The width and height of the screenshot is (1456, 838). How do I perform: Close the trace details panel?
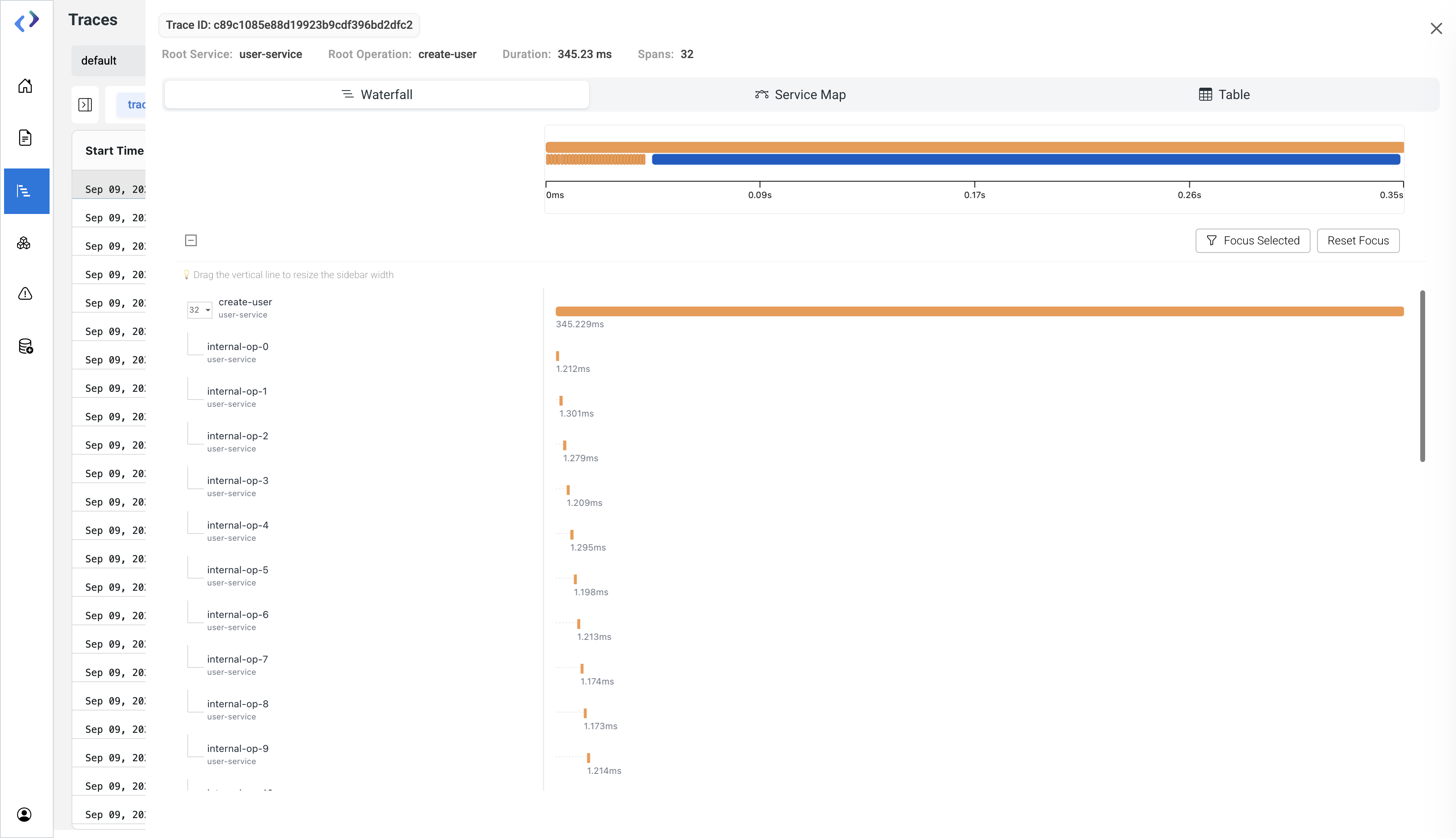click(1436, 28)
